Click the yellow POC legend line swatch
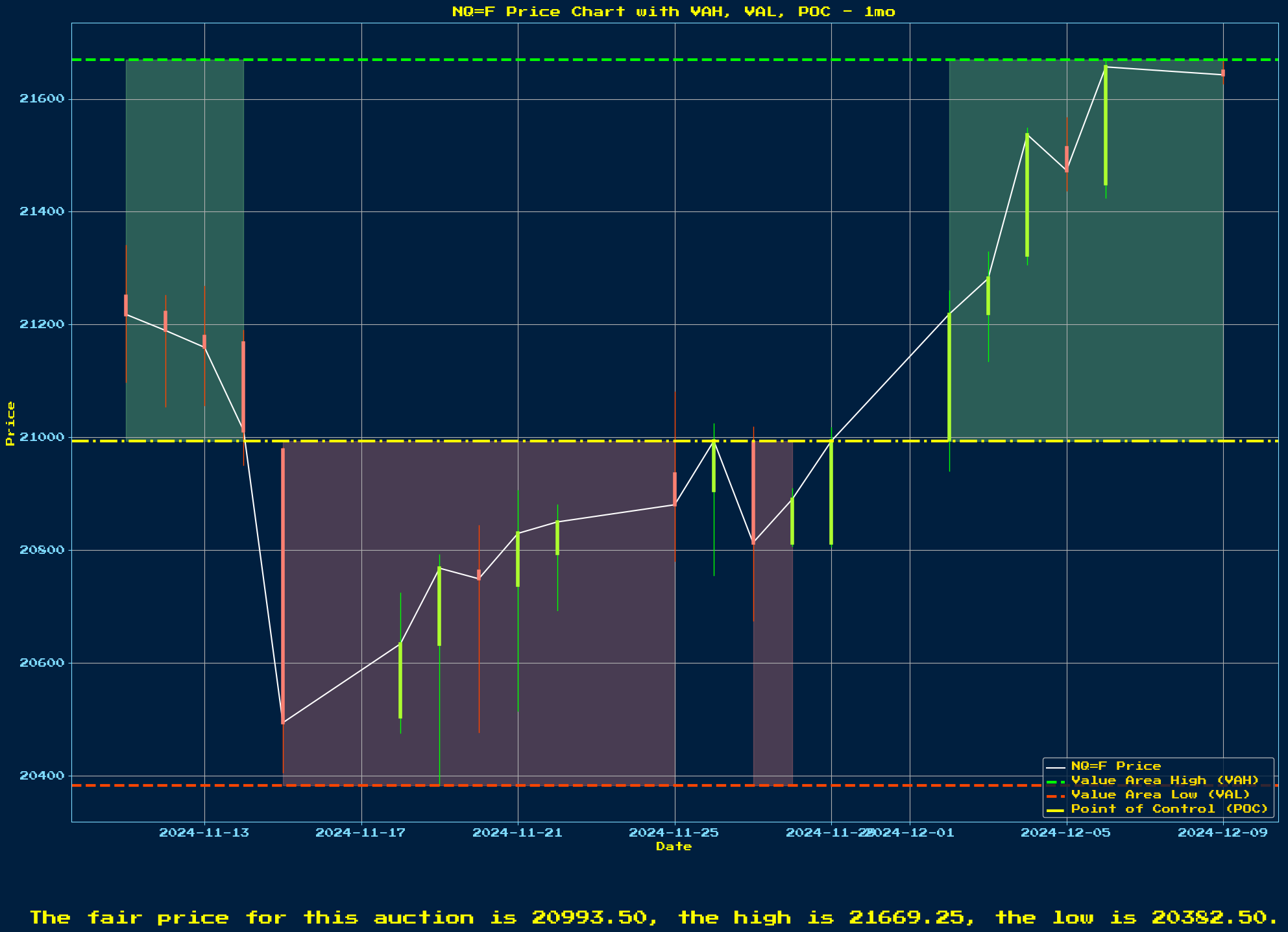Viewport: 1288px width, 932px height. [x=1056, y=809]
